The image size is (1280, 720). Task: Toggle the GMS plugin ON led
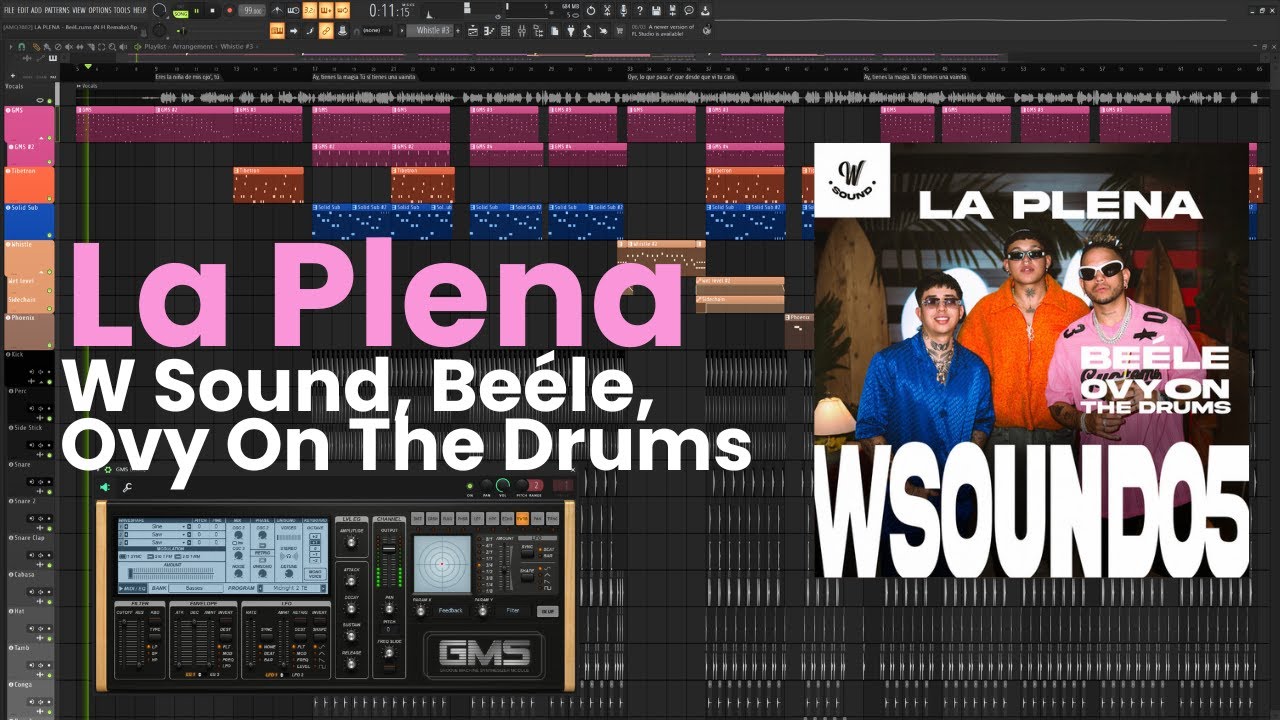click(470, 486)
